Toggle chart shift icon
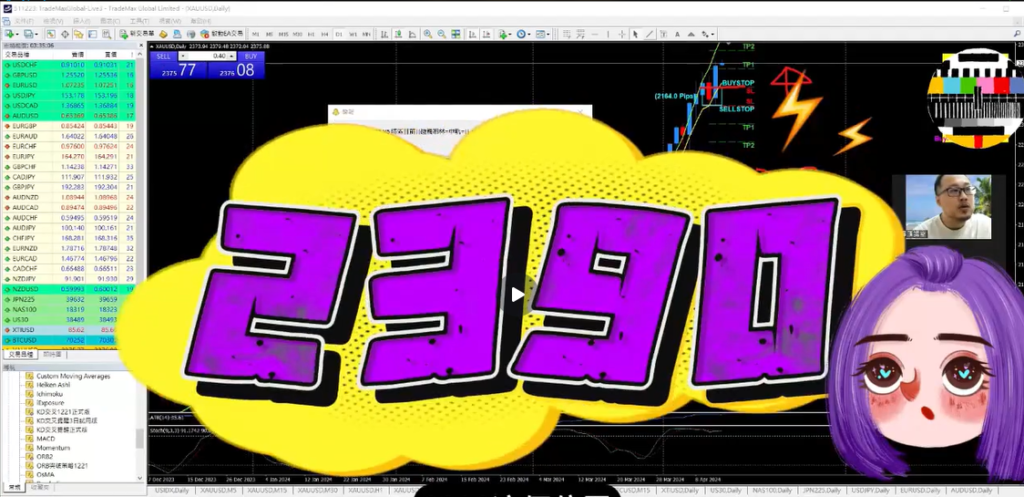Screen dimensions: 1024x497 (x=487, y=34)
